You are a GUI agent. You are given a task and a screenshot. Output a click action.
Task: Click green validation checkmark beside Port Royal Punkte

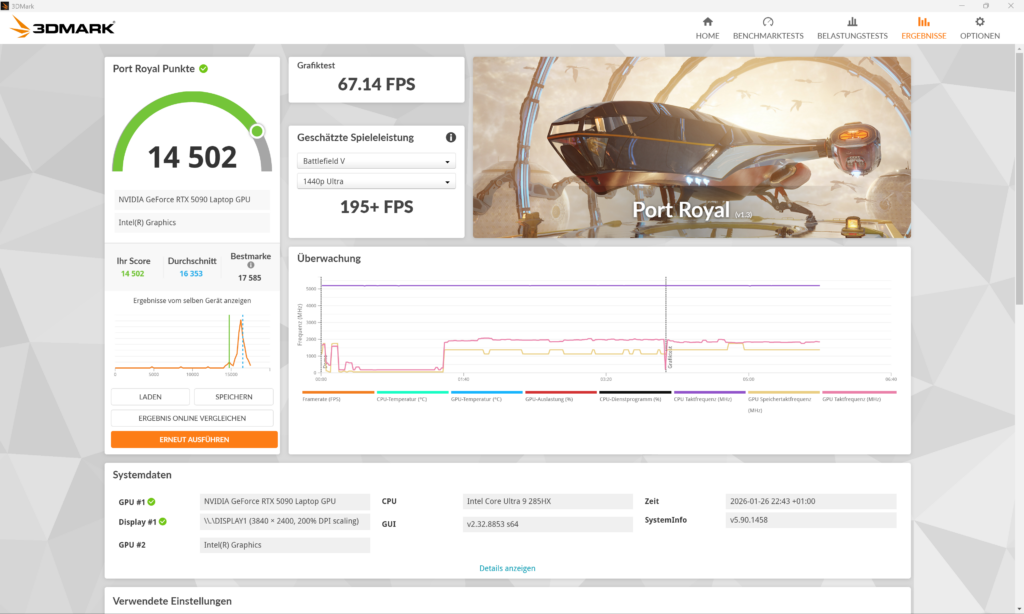point(203,69)
